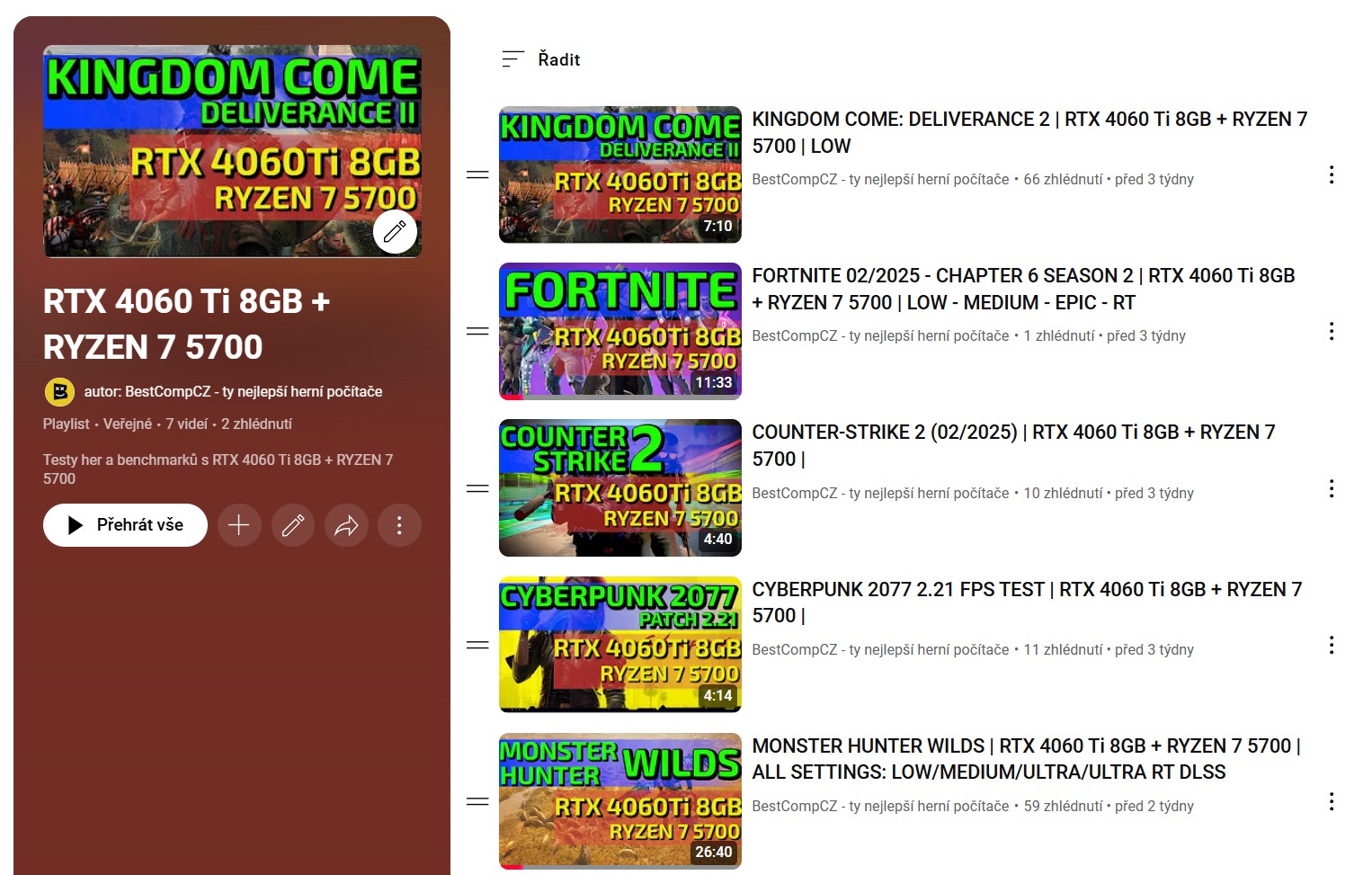Image resolution: width=1372 pixels, height=875 pixels.
Task: Click the 'Veřejné' visibility label
Action: 128,424
